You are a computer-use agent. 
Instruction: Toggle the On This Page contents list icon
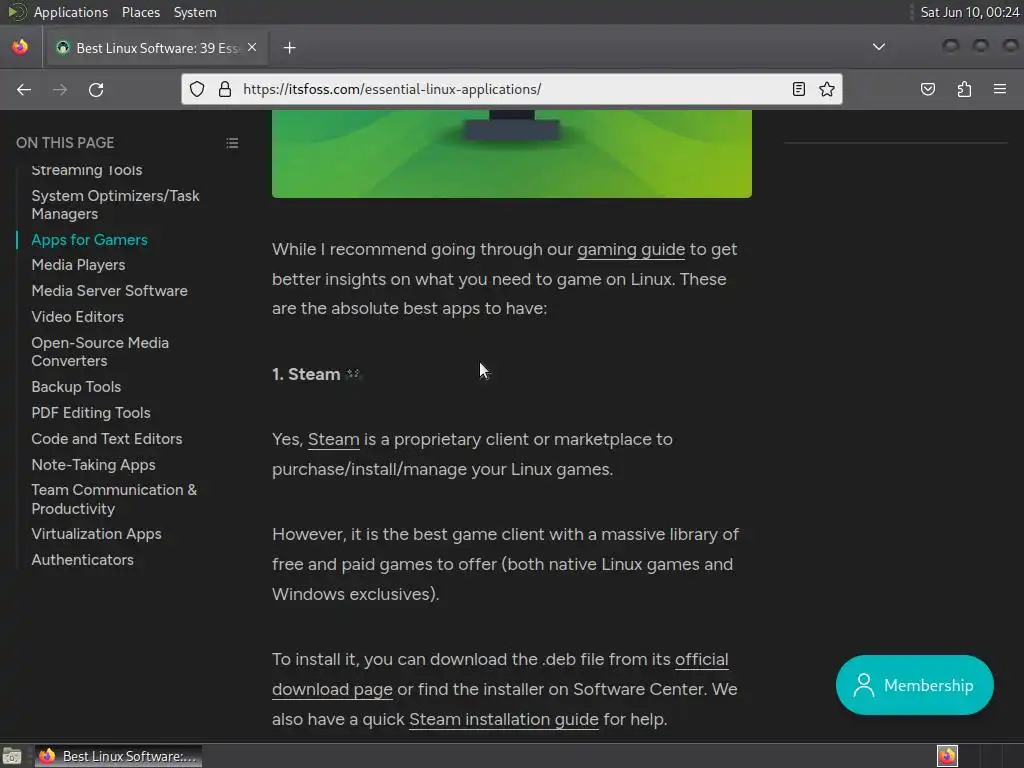click(232, 143)
